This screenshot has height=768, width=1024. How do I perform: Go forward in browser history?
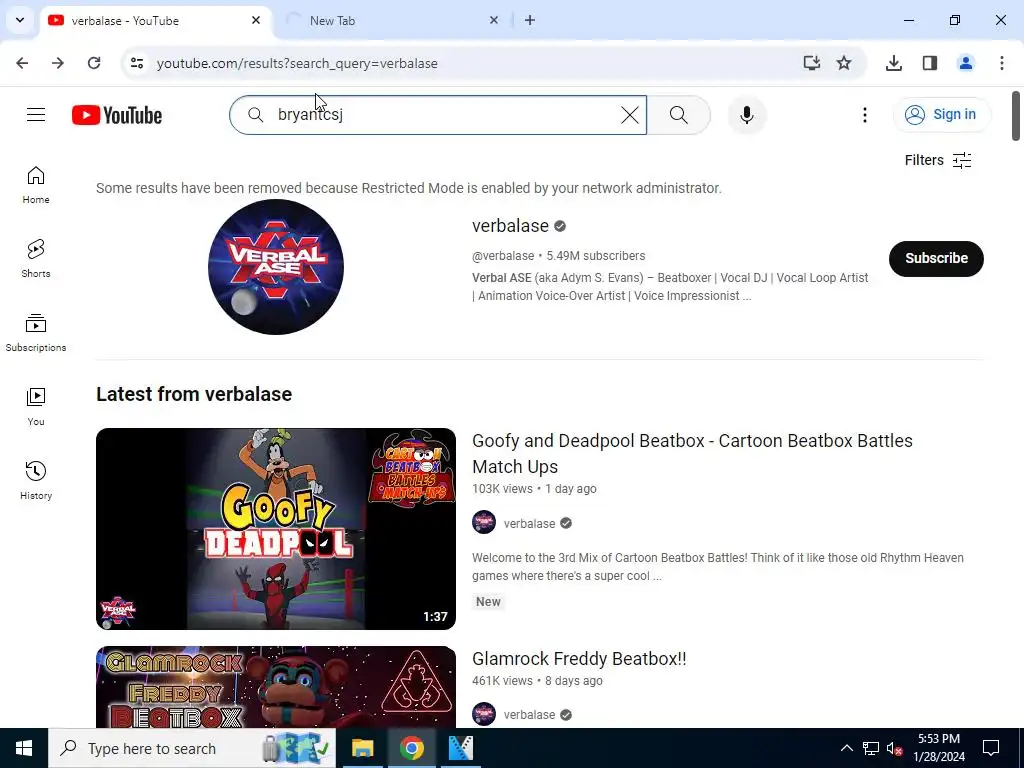[58, 63]
